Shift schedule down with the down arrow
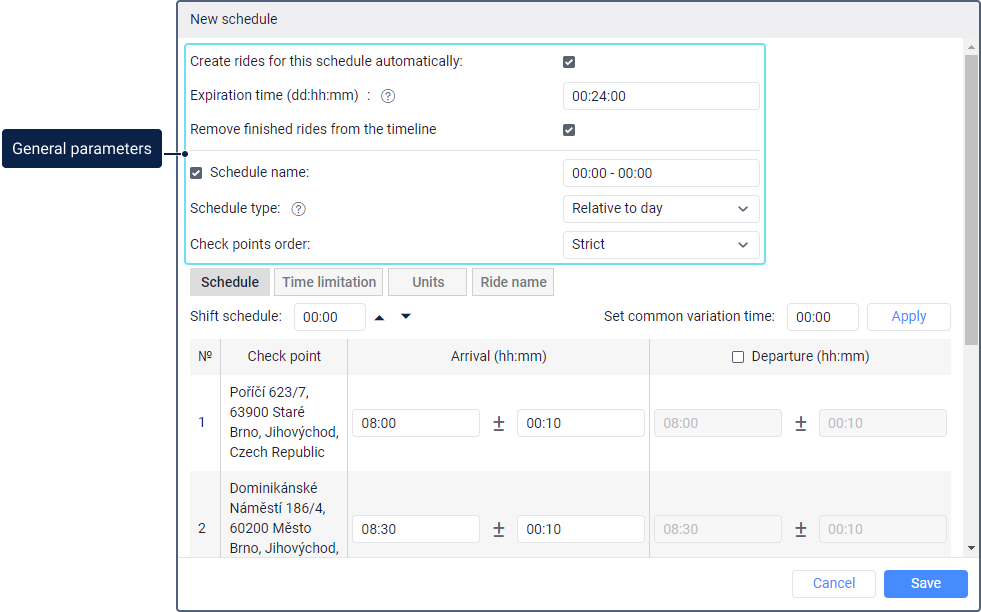The width and height of the screenshot is (981, 612). 406,317
